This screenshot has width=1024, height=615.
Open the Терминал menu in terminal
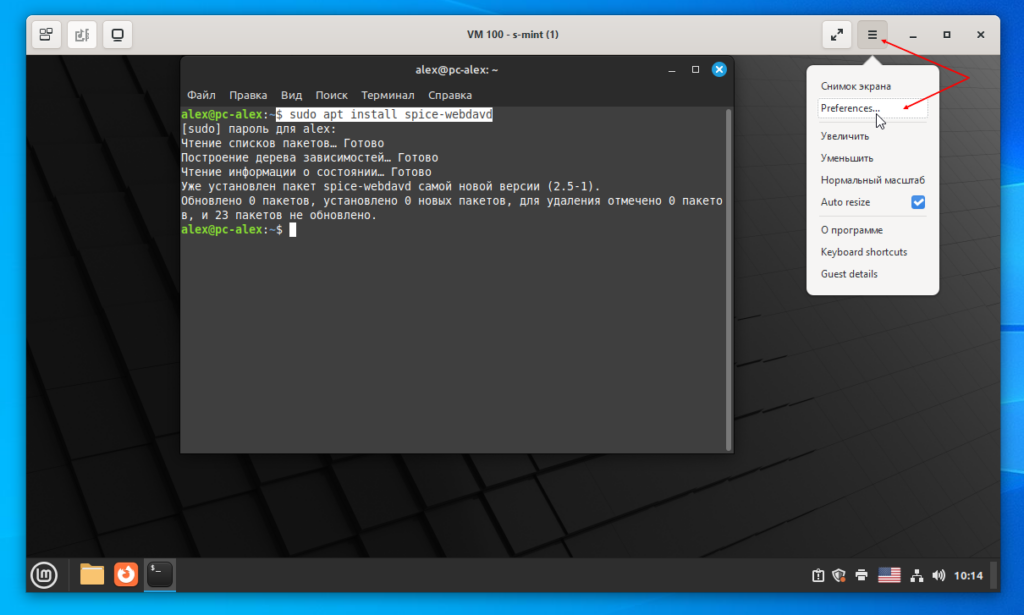pos(387,95)
